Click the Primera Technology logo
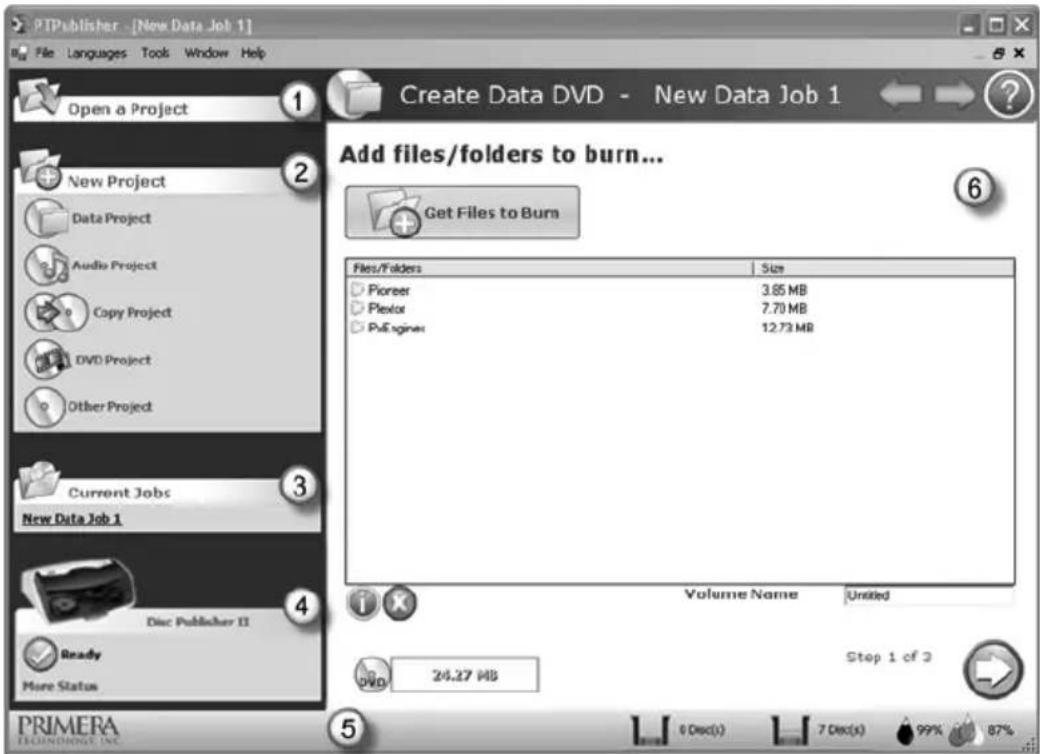1040x754 pixels. 68,729
